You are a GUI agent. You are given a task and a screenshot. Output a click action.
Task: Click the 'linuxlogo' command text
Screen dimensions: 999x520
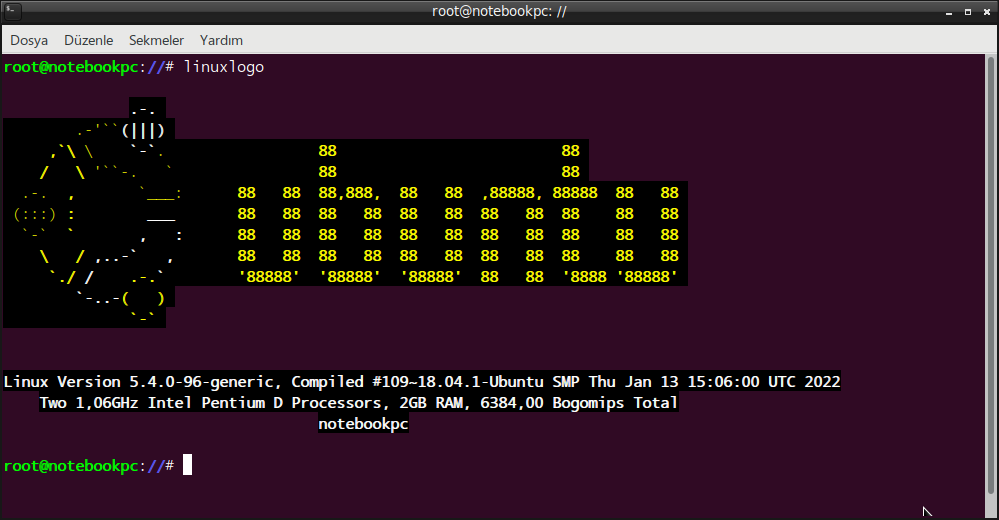coord(224,67)
